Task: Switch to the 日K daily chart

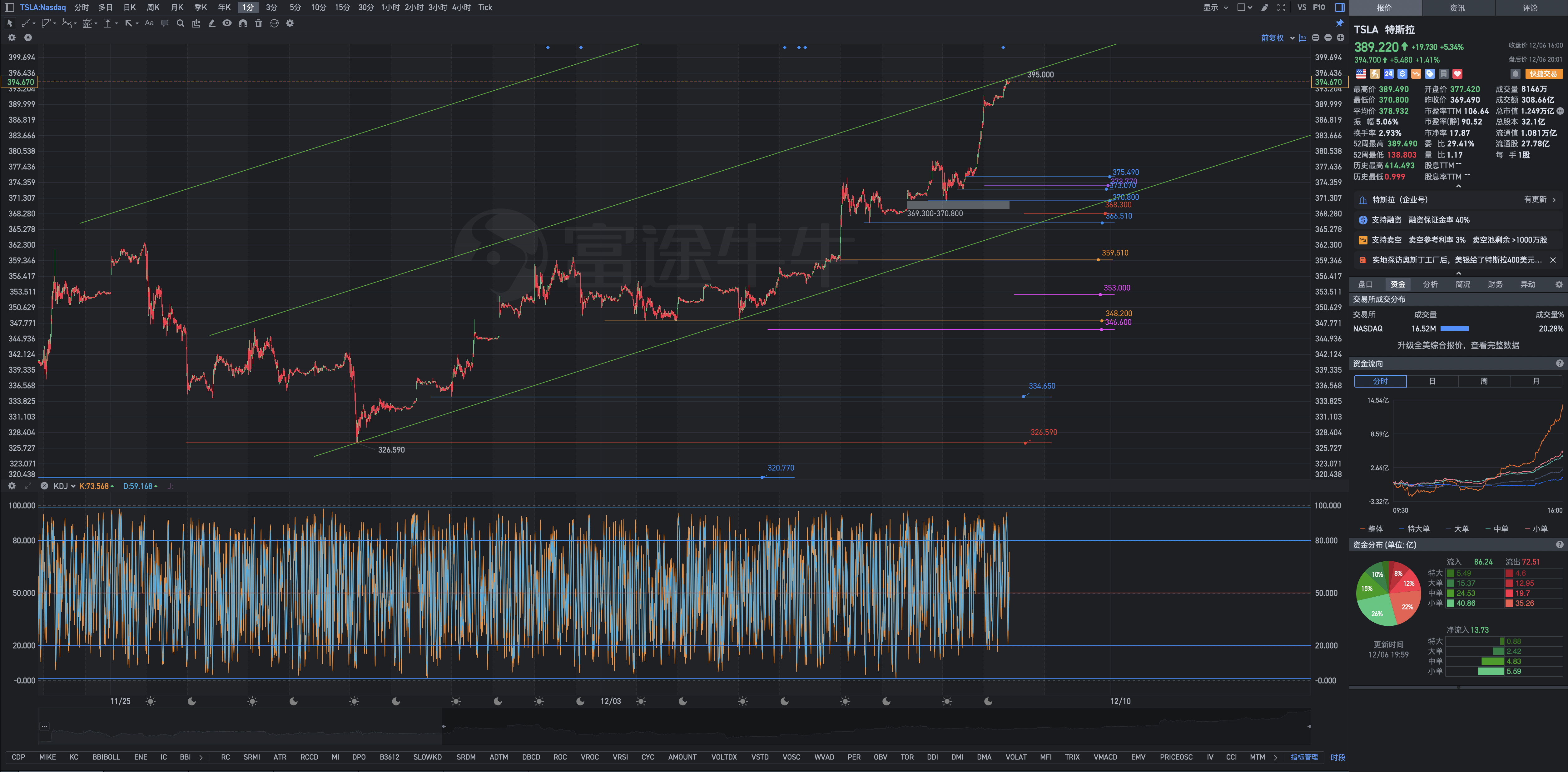Action: click(x=130, y=7)
